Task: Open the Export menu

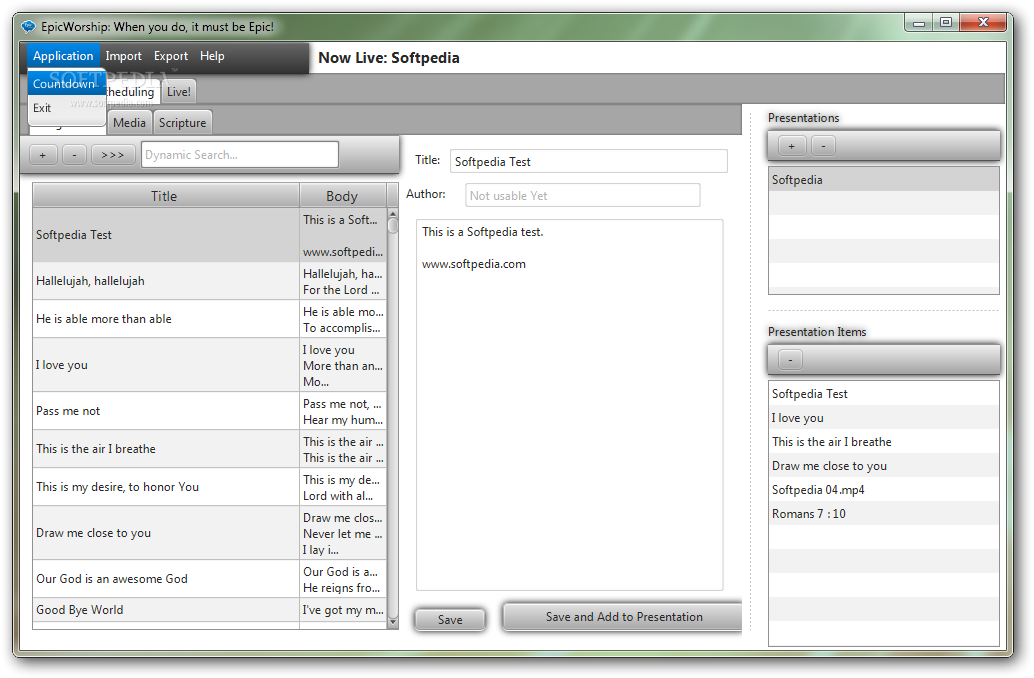Action: pos(171,56)
